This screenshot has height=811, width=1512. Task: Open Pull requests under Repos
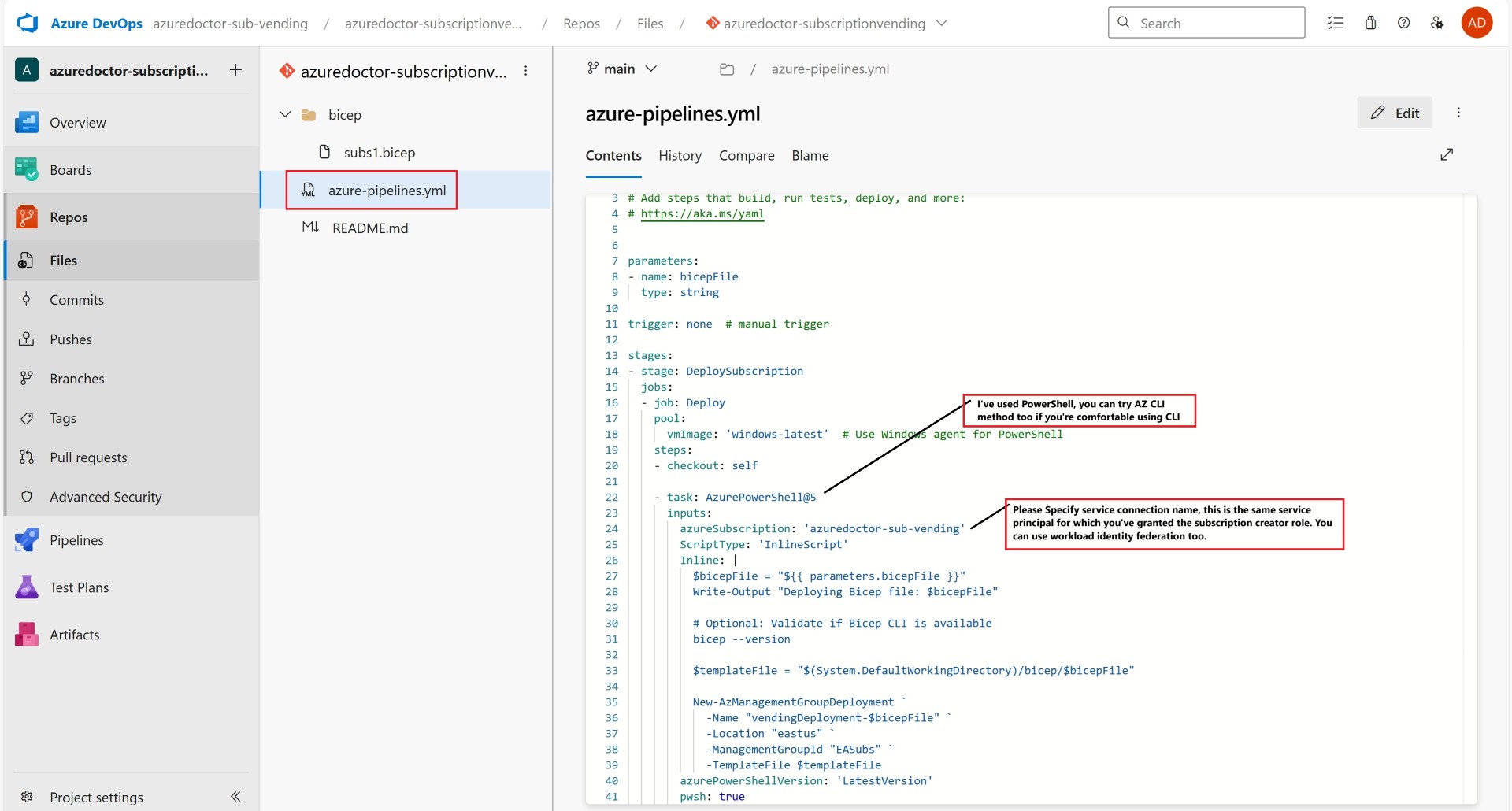(x=130, y=457)
